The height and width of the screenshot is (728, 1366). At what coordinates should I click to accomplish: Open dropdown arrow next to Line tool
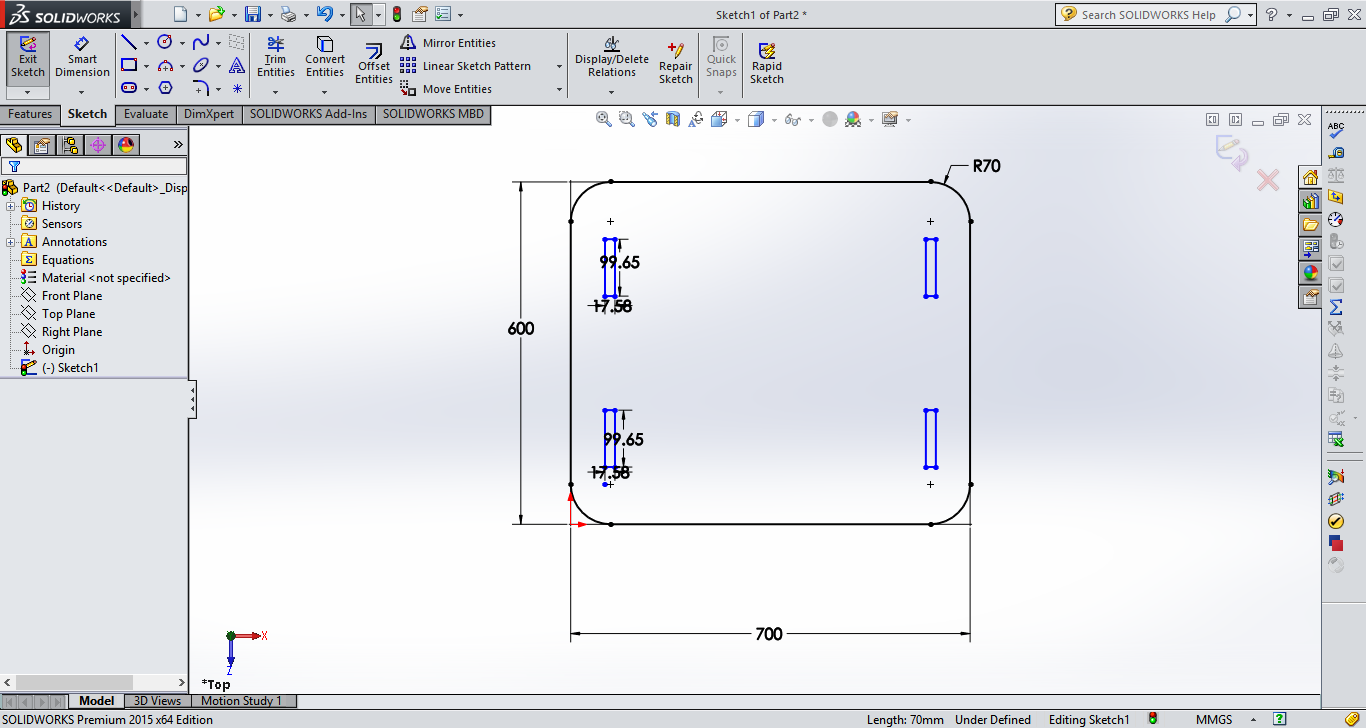[146, 43]
